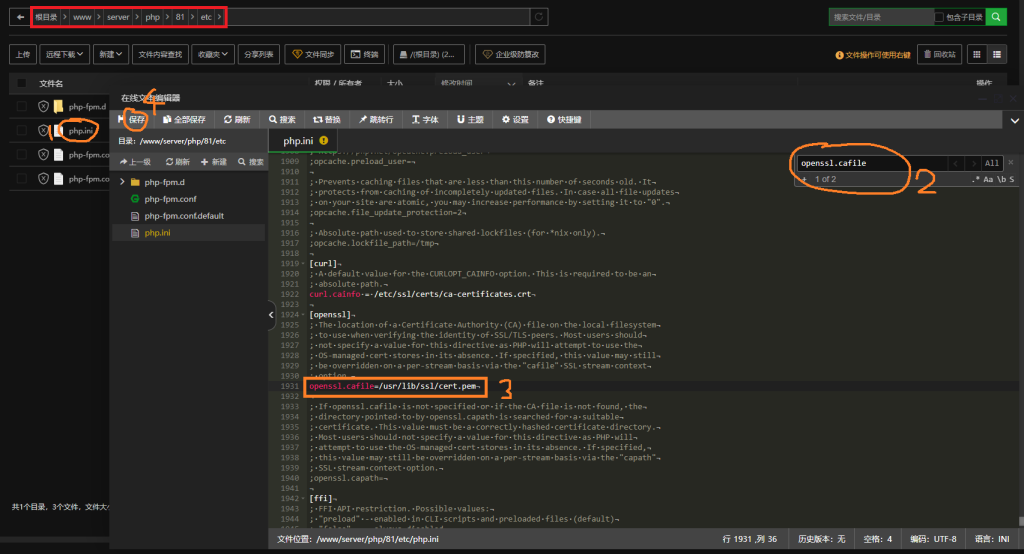Open the 回收站 recycle bin

tap(937, 54)
